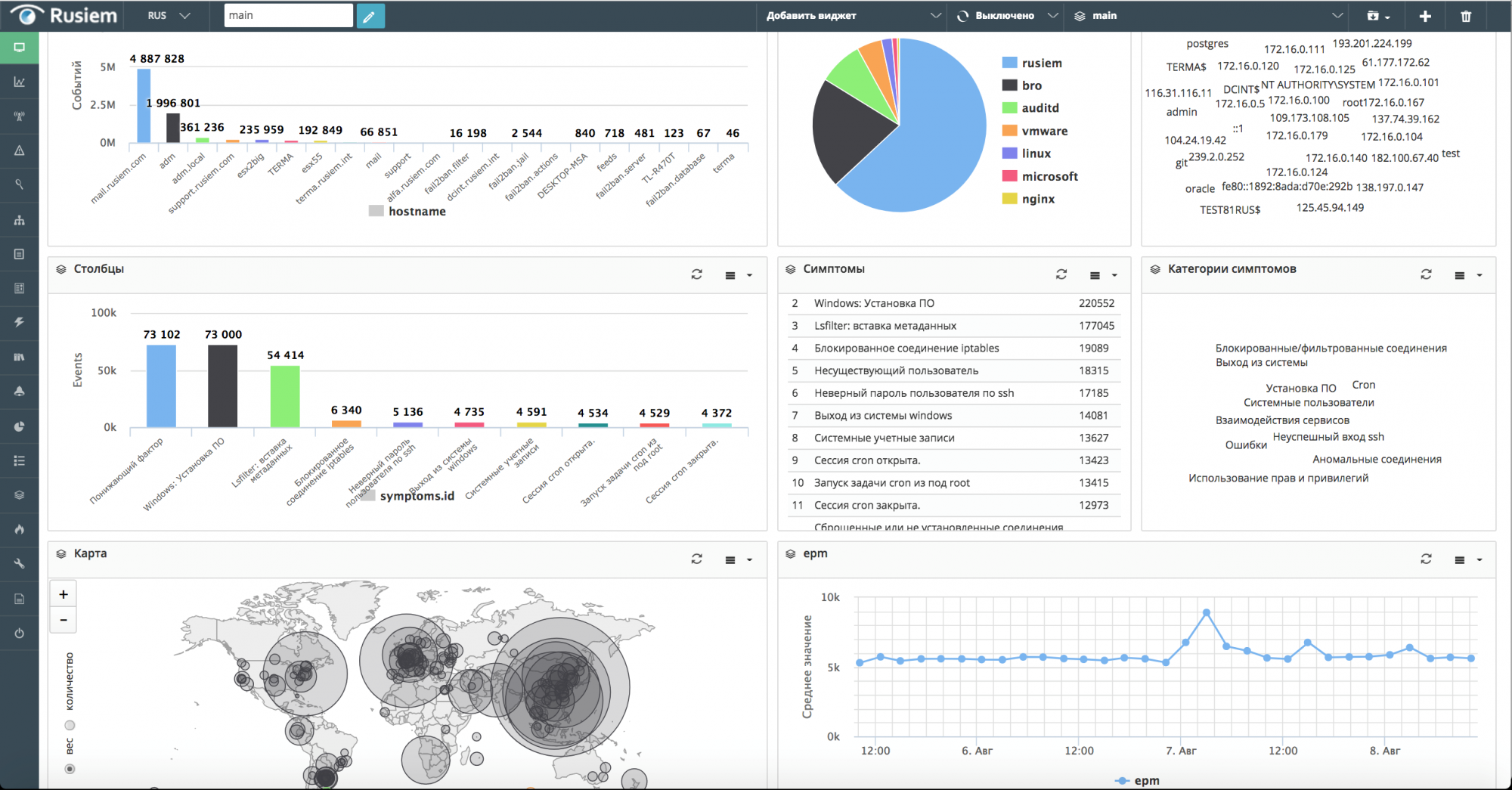Toggle bro slice in pie legend
Screen dimensions: 1512x790
1022,86
